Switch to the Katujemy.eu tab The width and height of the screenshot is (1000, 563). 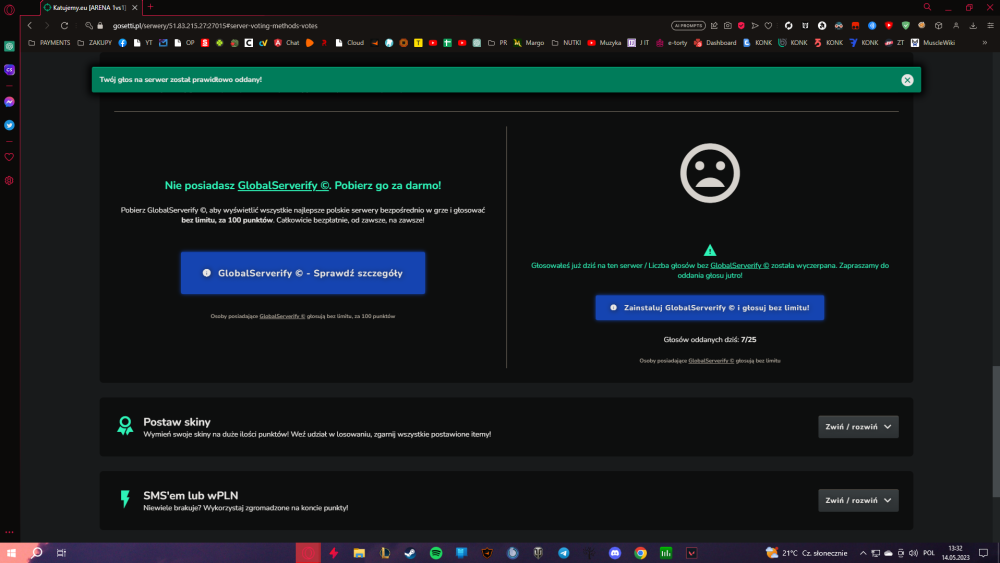(89, 8)
